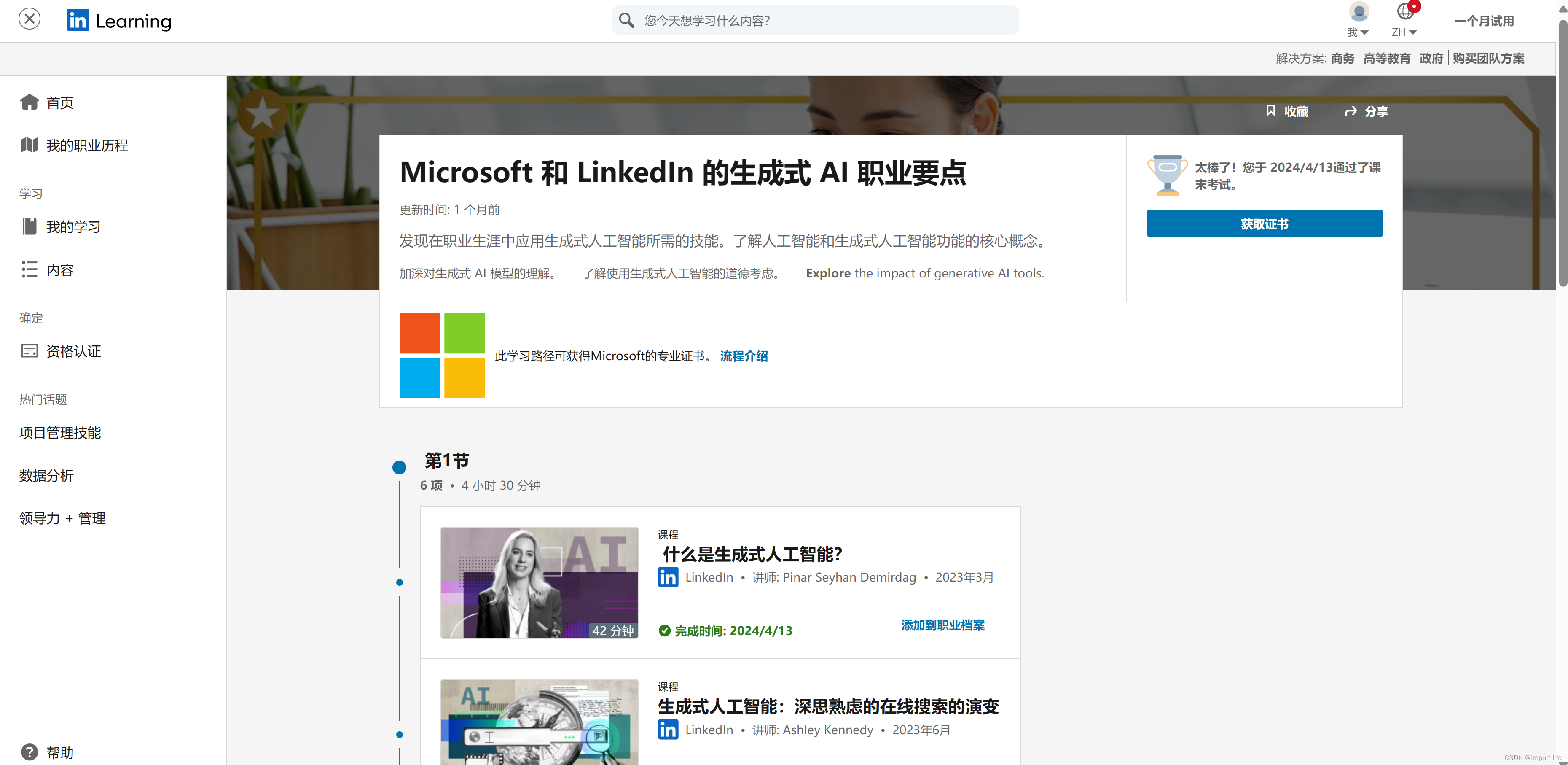Click the page title Microsoft 和 LinkedIn 的生成式 AI 职业要点
This screenshot has height=765, width=1568.
(682, 172)
